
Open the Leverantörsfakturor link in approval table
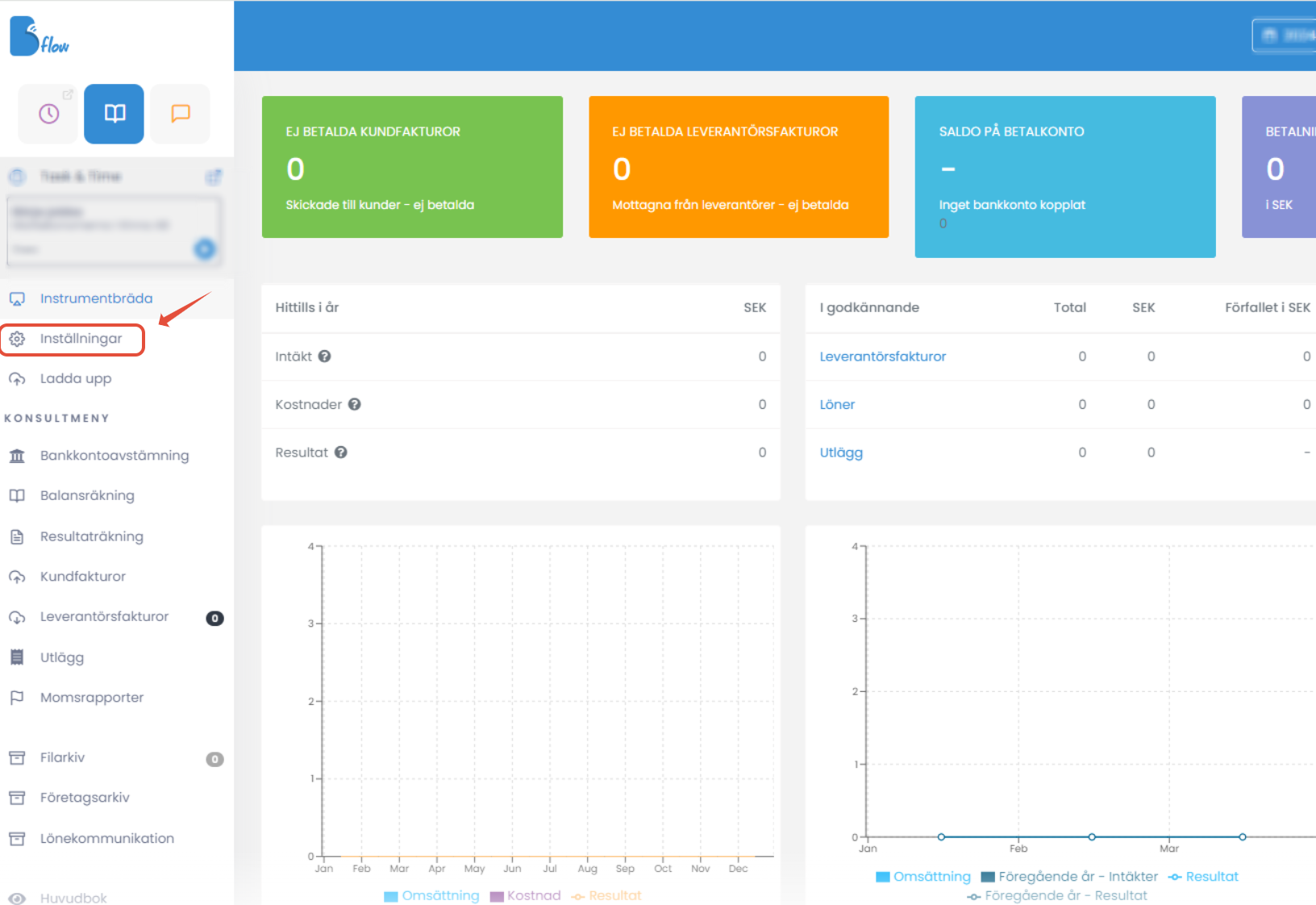coord(883,357)
